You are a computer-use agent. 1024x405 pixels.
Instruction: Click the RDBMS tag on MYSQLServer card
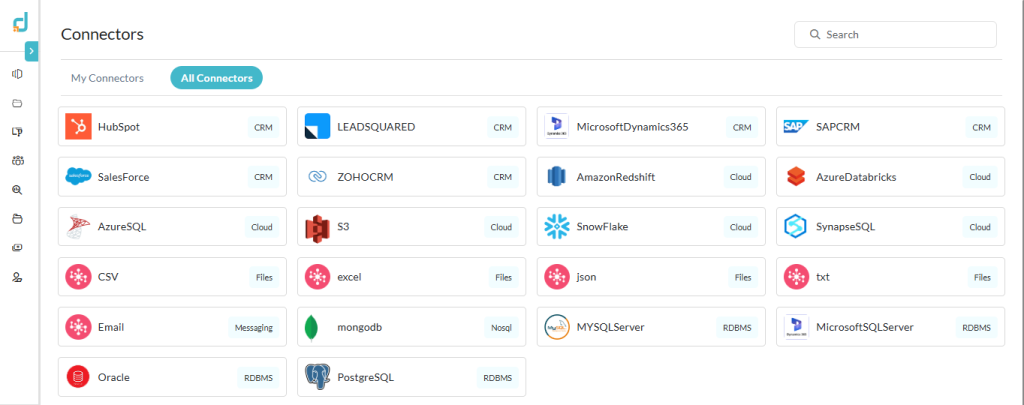click(x=736, y=327)
